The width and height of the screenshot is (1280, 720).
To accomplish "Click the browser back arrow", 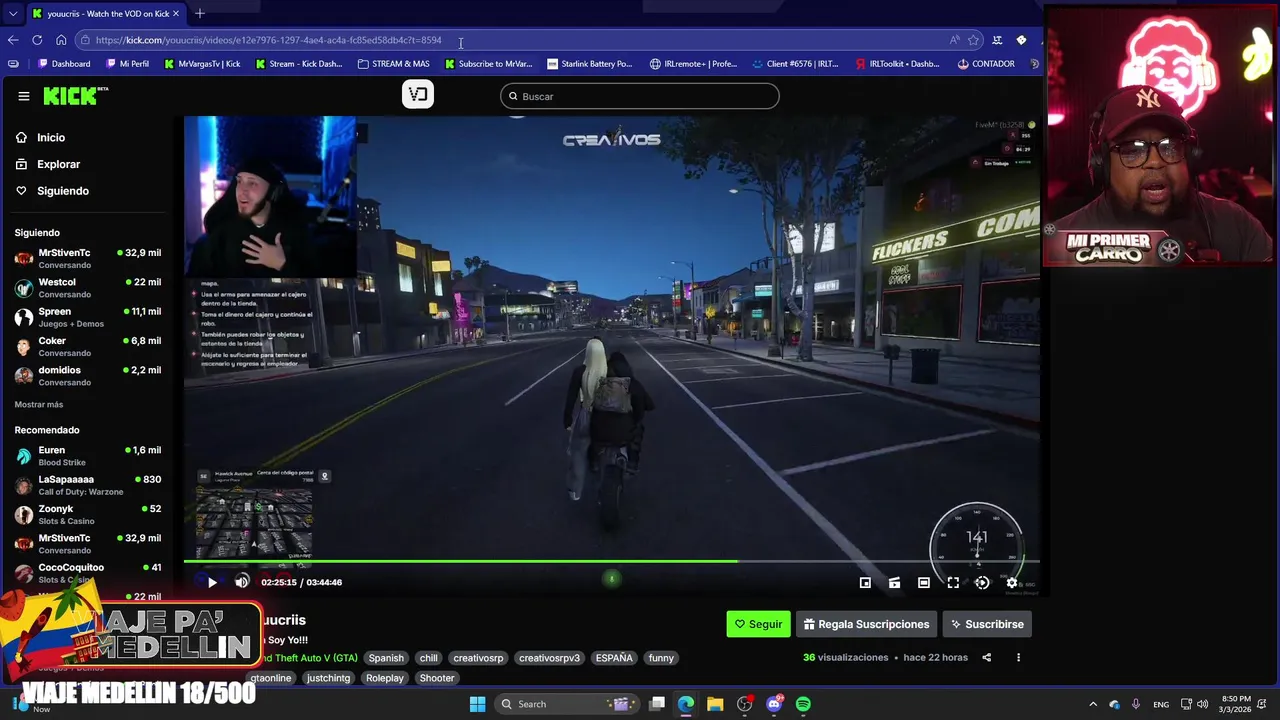I will tap(13, 40).
